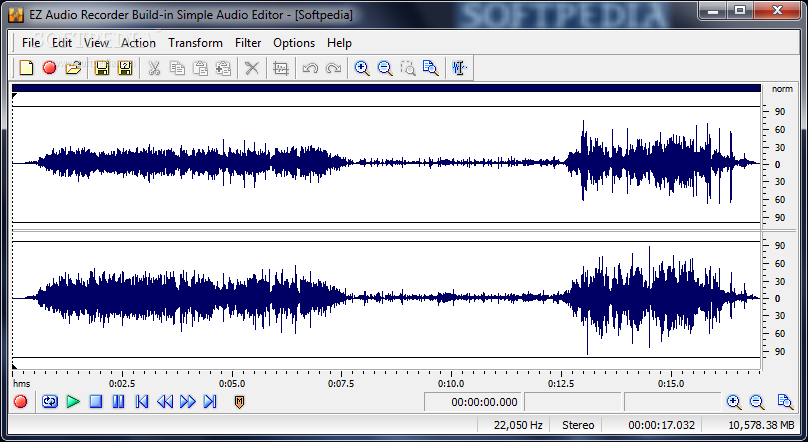The image size is (808, 442).
Task: Stop playback with the square button
Action: [x=96, y=402]
